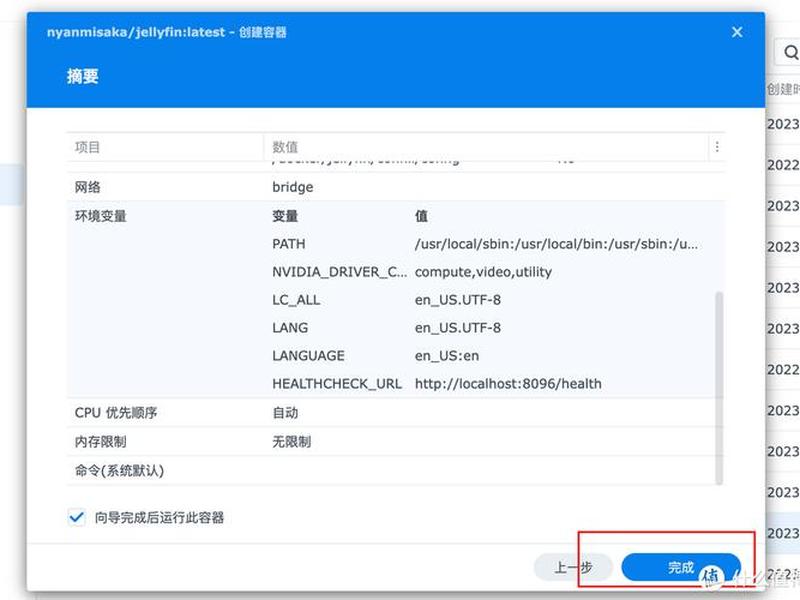The height and width of the screenshot is (600, 800).
Task: Click the 自动 CPU priority value
Action: point(285,413)
